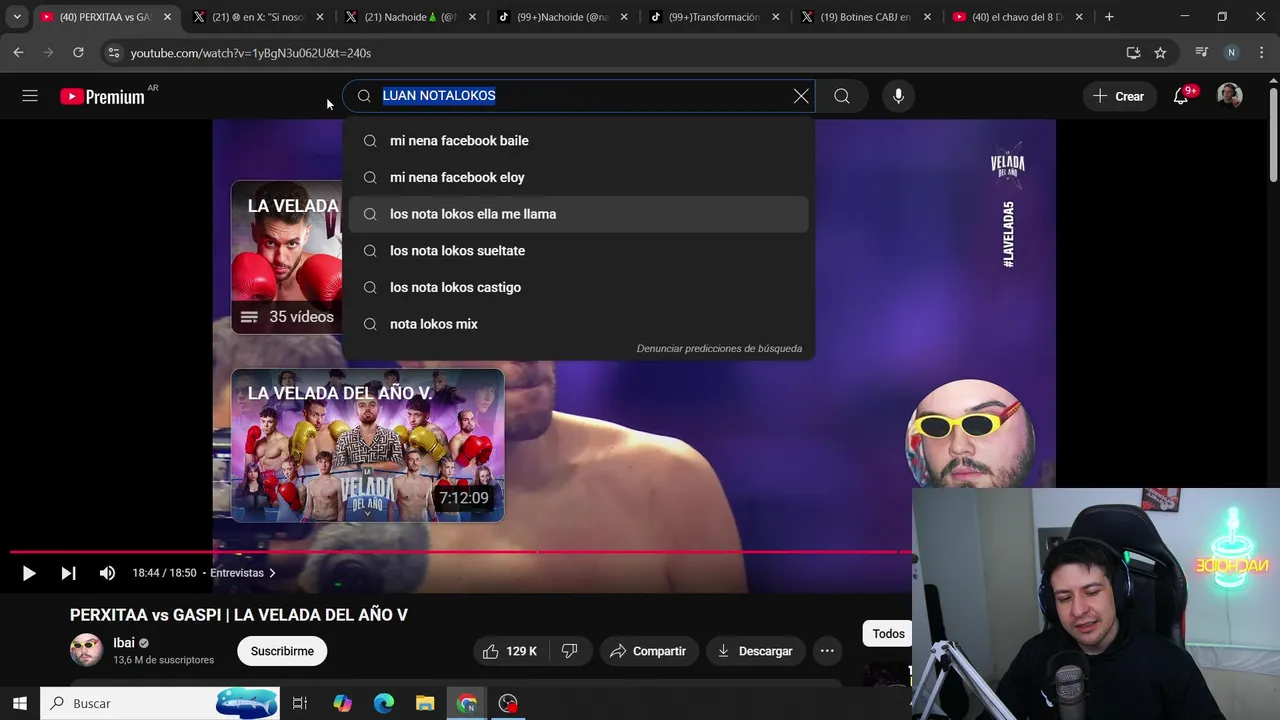Click the Ibai channel watermark avatar
This screenshot has width=1280, height=720.
pyautogui.click(x=970, y=432)
